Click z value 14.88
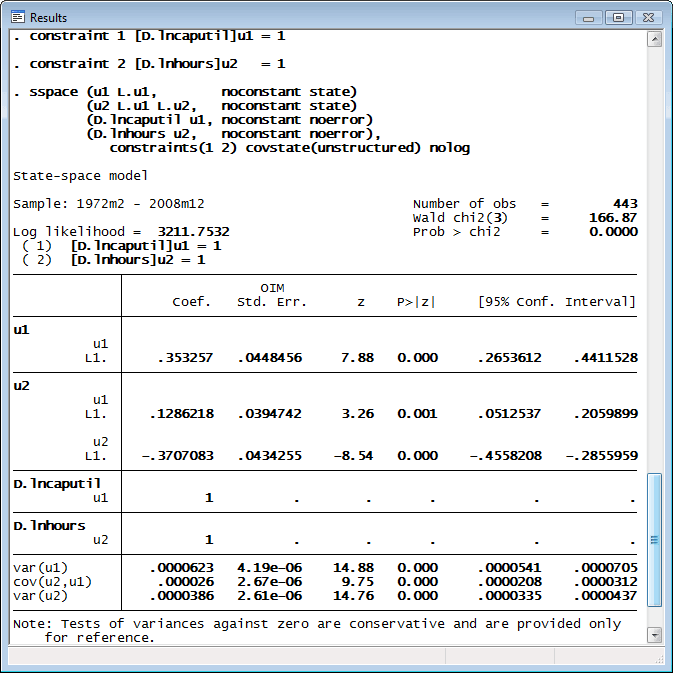Viewport: 673px width, 673px height. pyautogui.click(x=354, y=568)
